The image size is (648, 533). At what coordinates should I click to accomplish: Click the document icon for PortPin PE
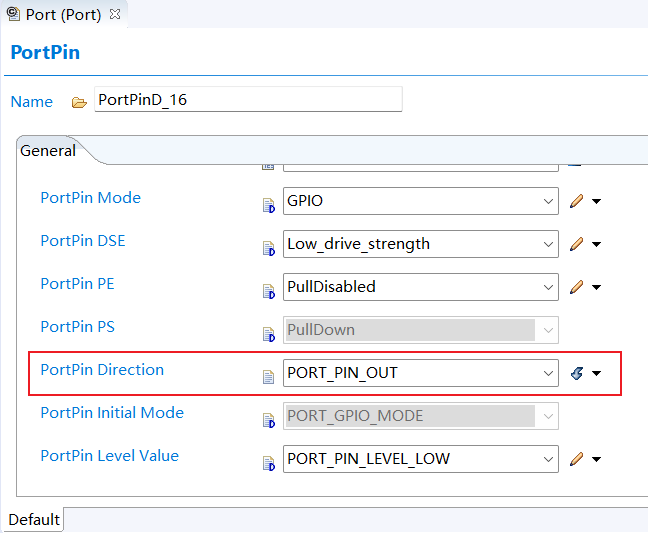click(x=269, y=291)
